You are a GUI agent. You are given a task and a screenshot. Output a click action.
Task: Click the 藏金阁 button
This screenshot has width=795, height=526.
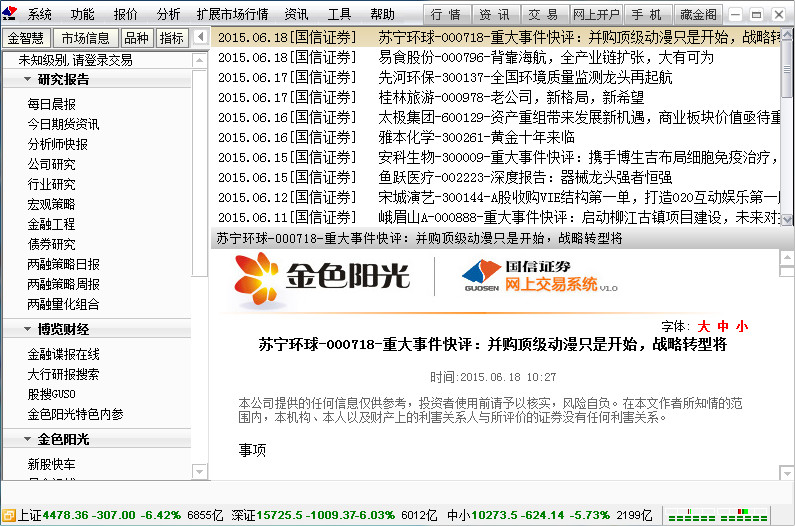pos(699,15)
